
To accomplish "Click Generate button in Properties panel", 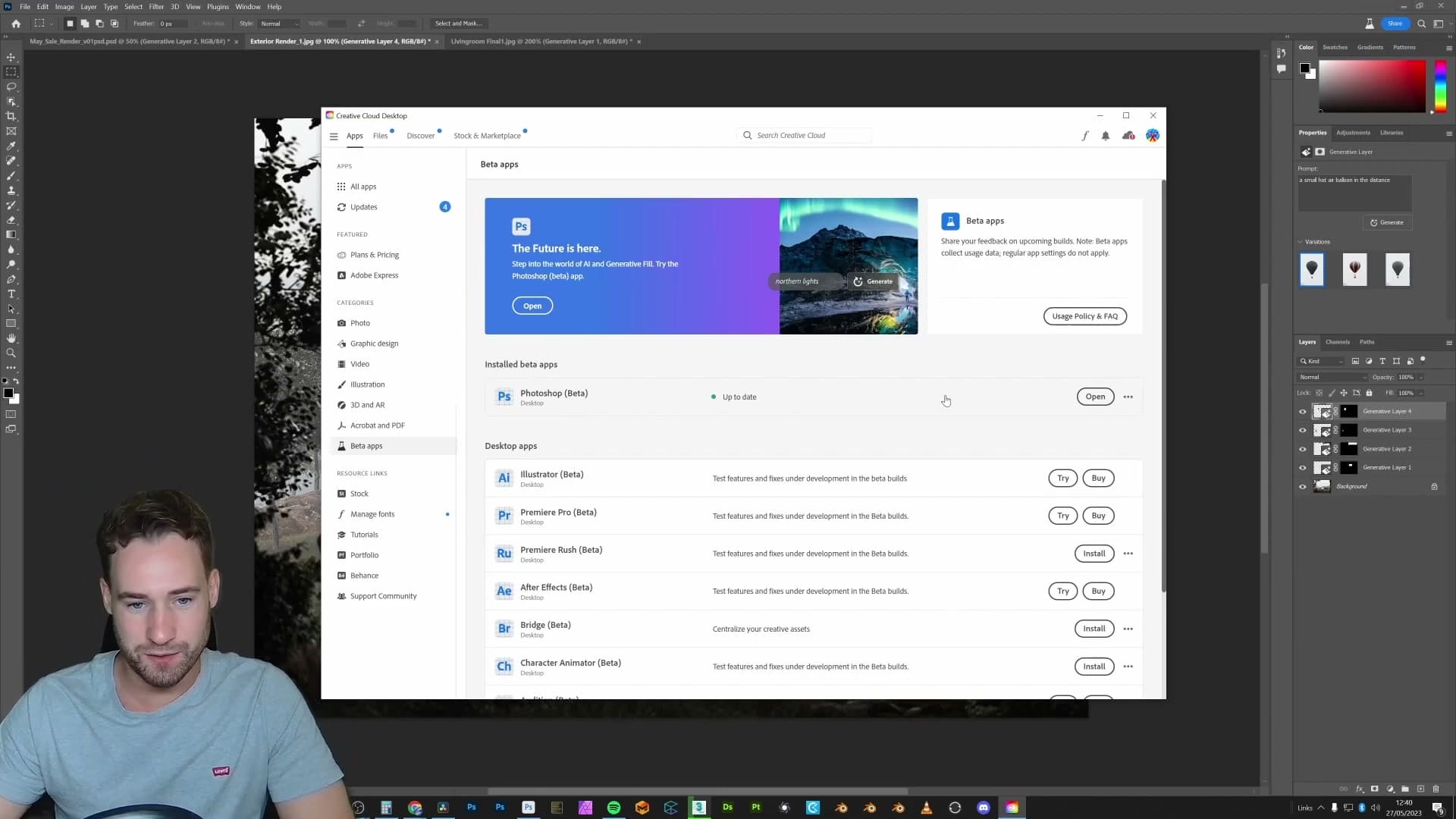I will (x=1386, y=223).
